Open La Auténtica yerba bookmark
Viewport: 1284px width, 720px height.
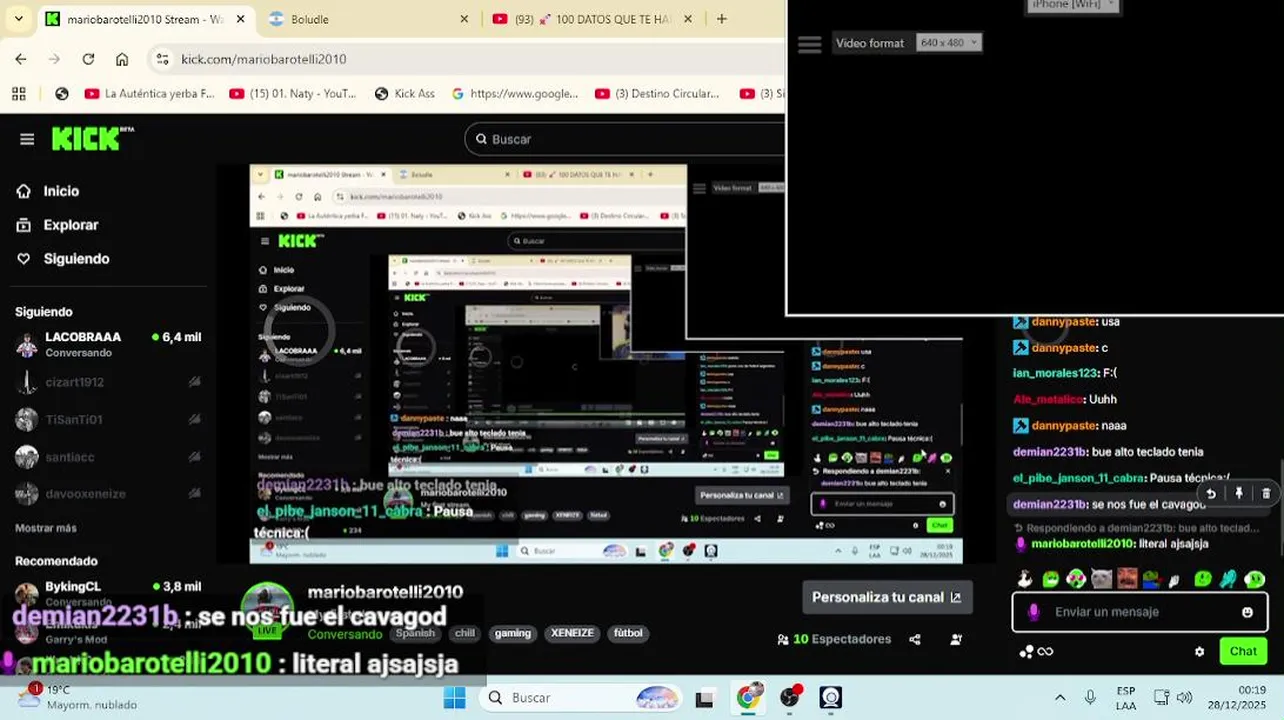click(x=150, y=93)
